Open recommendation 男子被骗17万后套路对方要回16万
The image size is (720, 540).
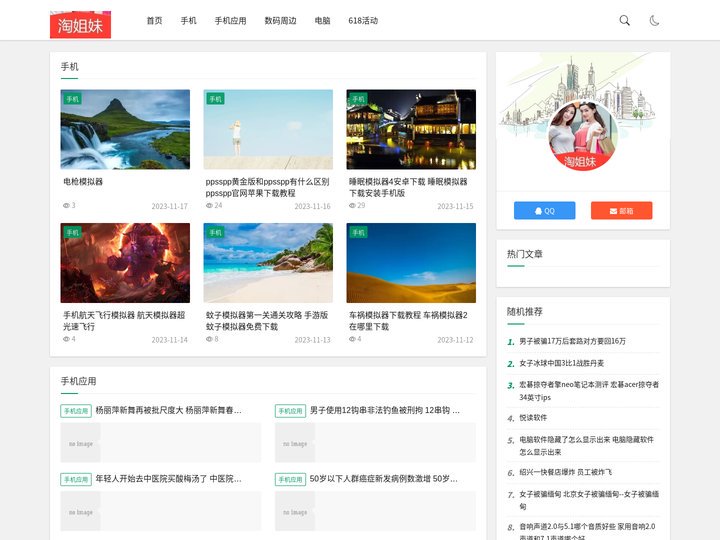point(572,341)
